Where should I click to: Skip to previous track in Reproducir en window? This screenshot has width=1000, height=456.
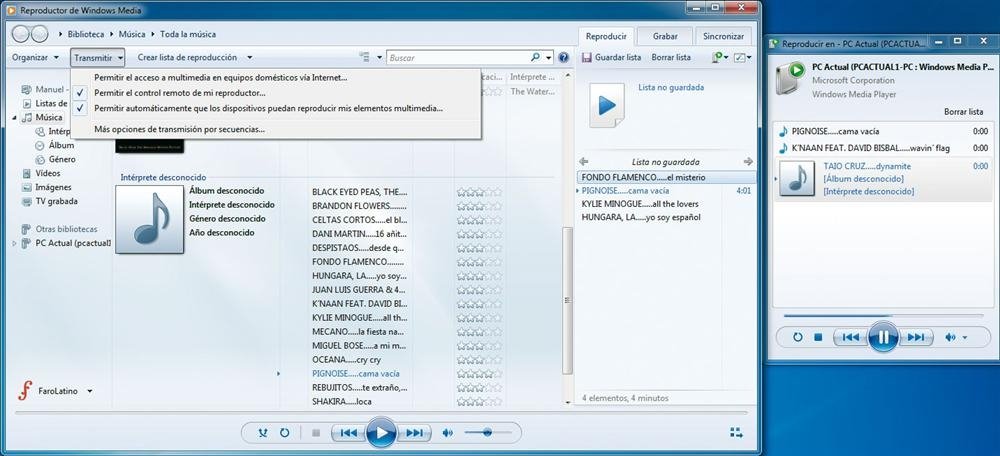point(851,337)
